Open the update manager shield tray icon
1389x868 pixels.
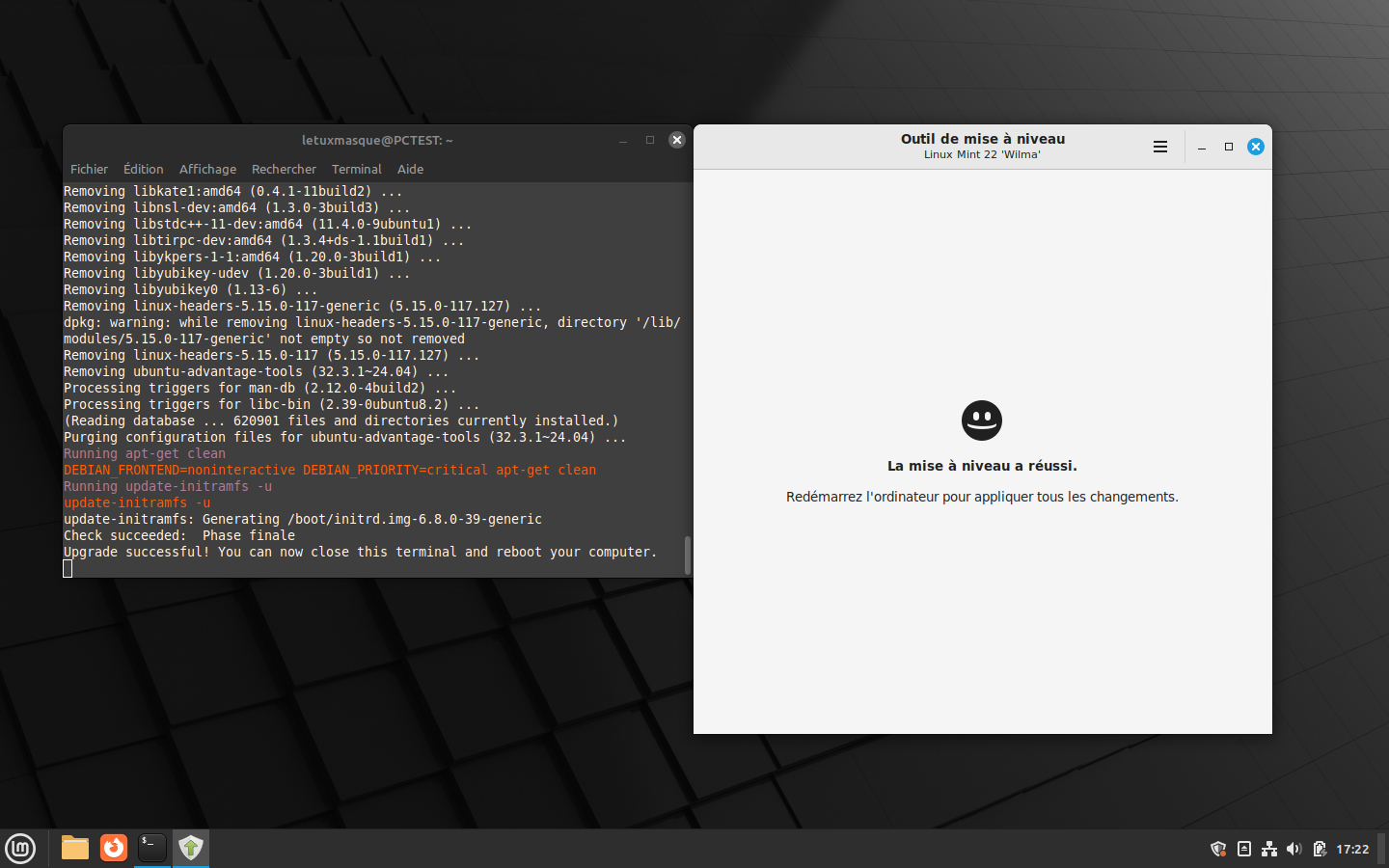[x=1218, y=849]
